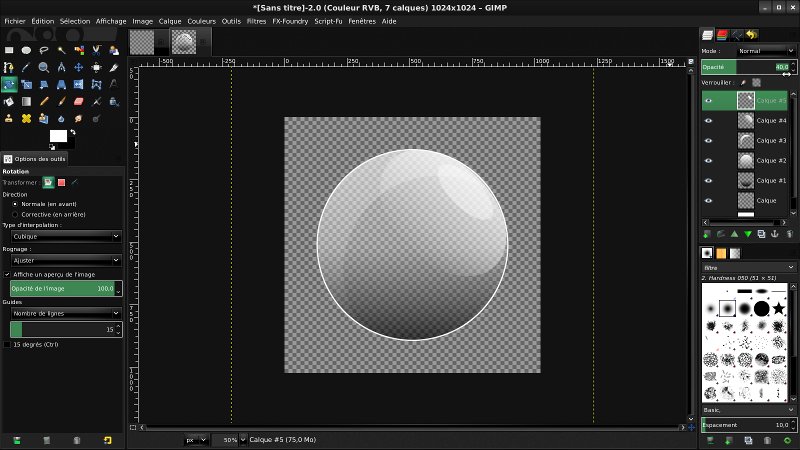Hide the Calque #4 layer
Screen dimensions: 800x450
click(x=708, y=120)
